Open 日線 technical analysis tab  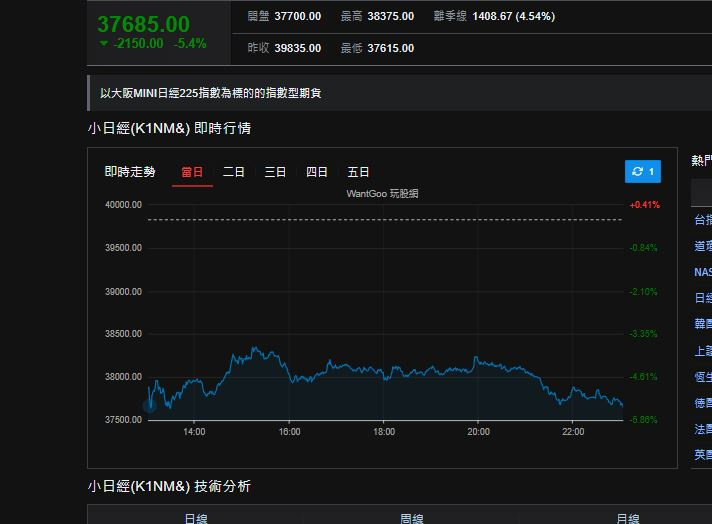(x=196, y=517)
